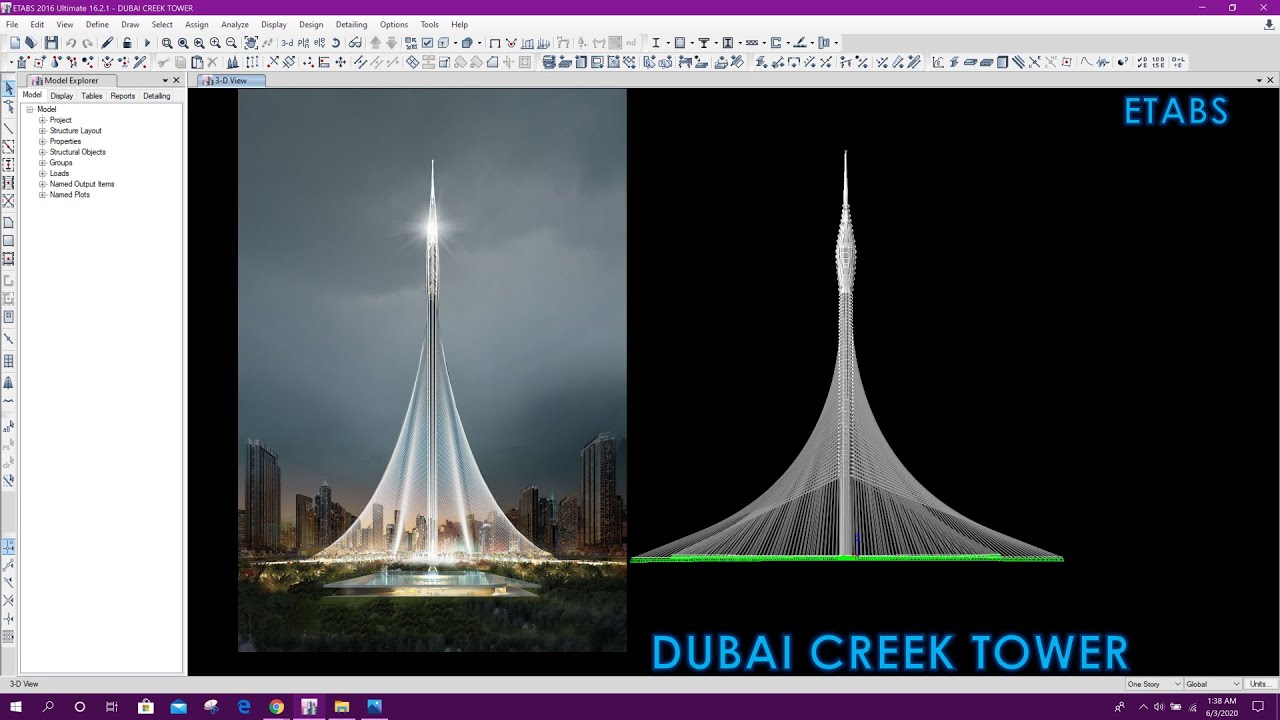1280x720 pixels.
Task: Run the analysis using the play icon
Action: click(x=145, y=42)
